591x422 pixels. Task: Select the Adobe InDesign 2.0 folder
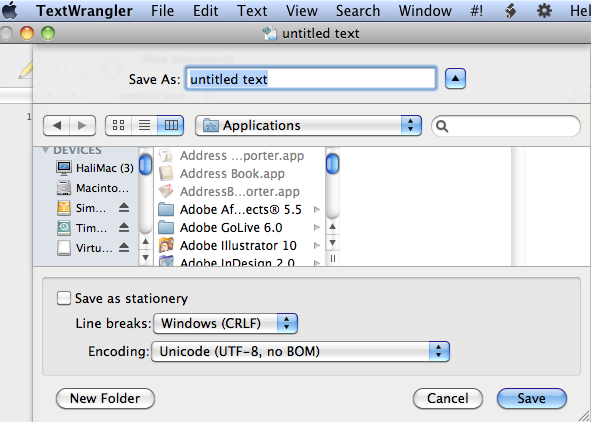(x=226, y=261)
